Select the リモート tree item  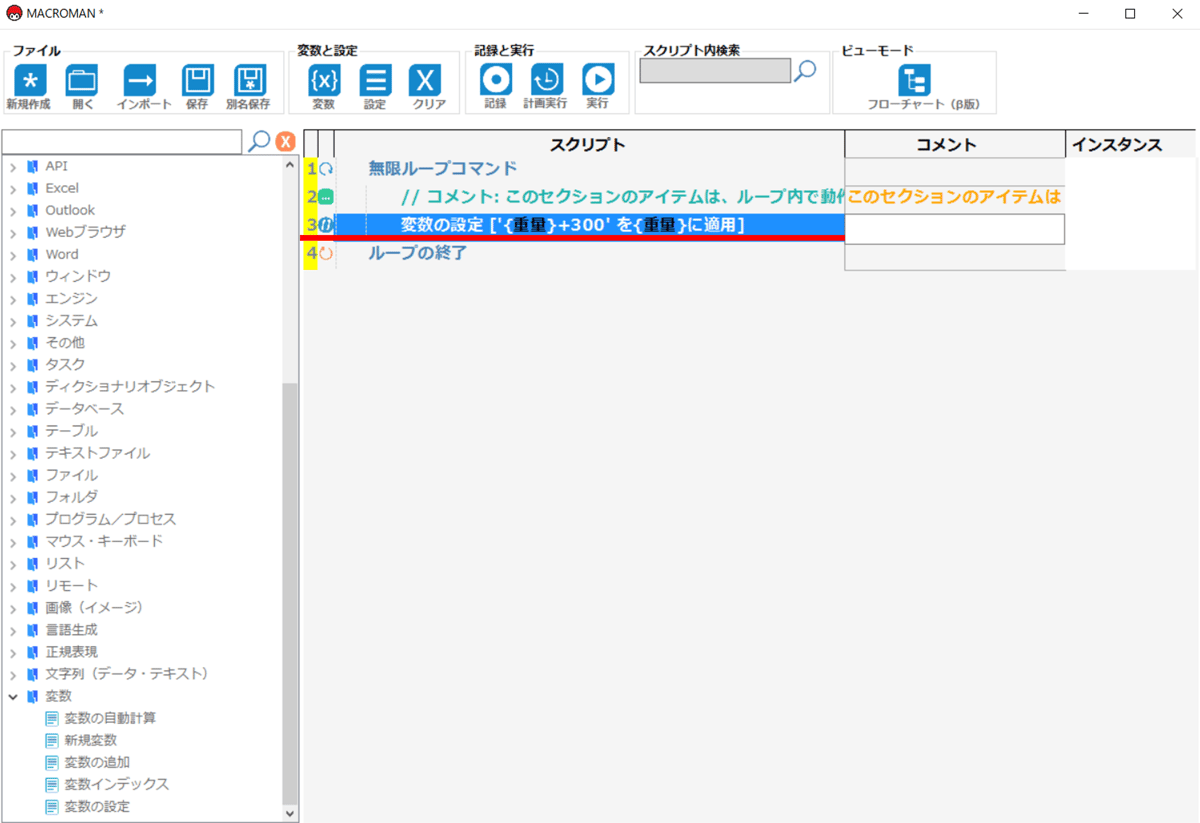point(71,585)
